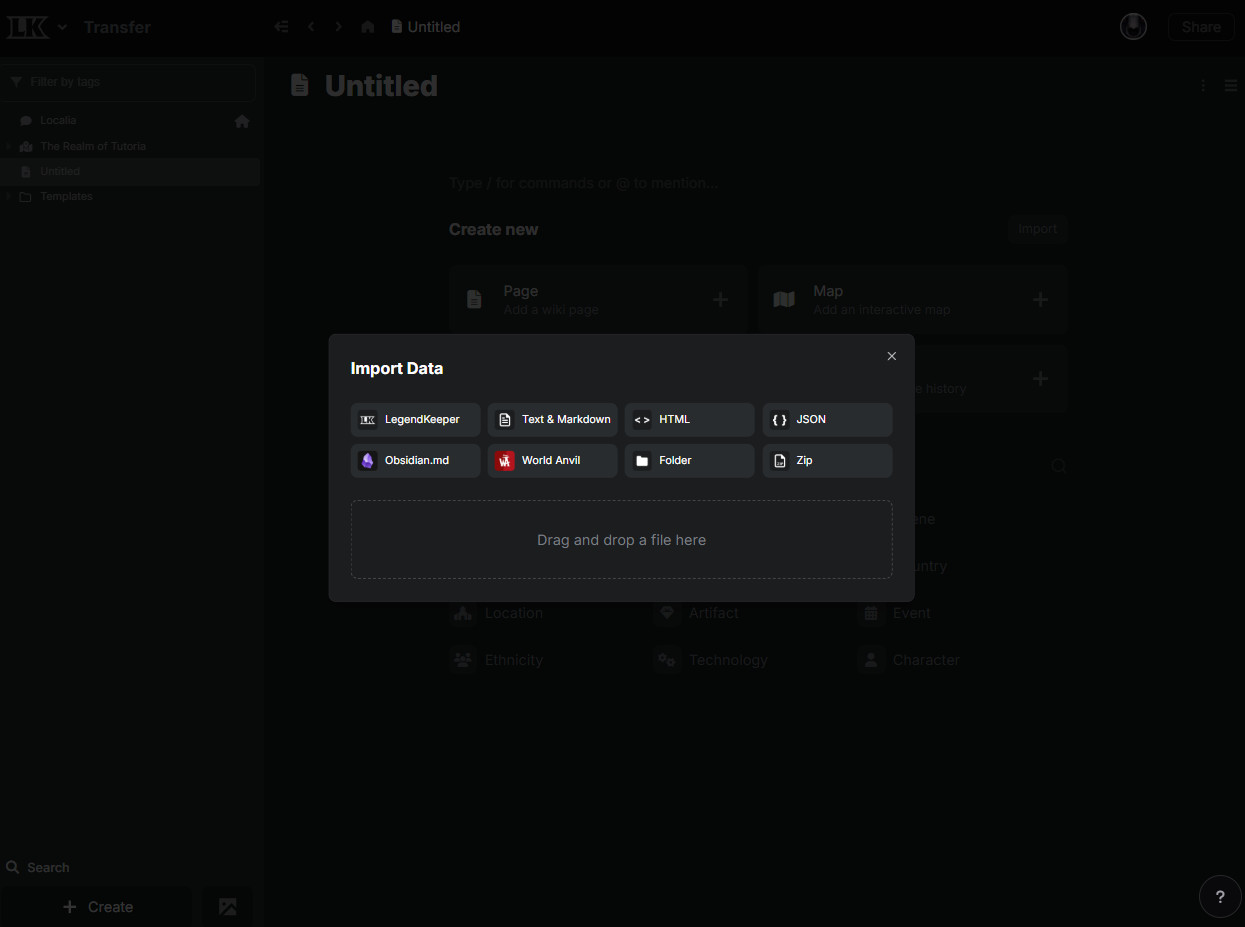The width and height of the screenshot is (1245, 927).
Task: Close the Import Data dialog
Action: point(891,355)
